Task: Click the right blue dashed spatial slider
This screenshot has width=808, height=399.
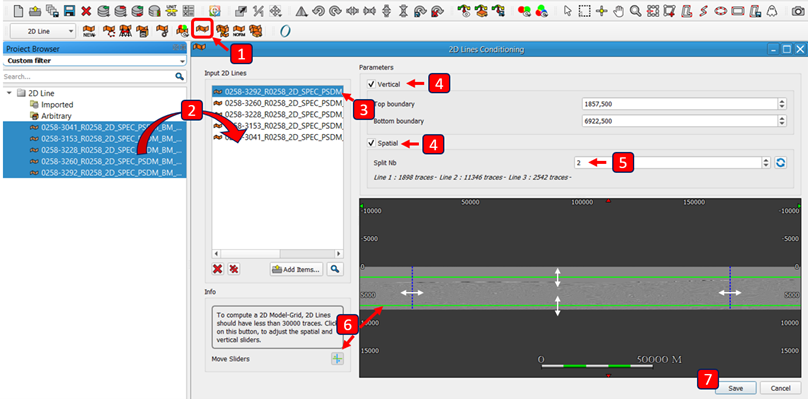Action: 730,288
